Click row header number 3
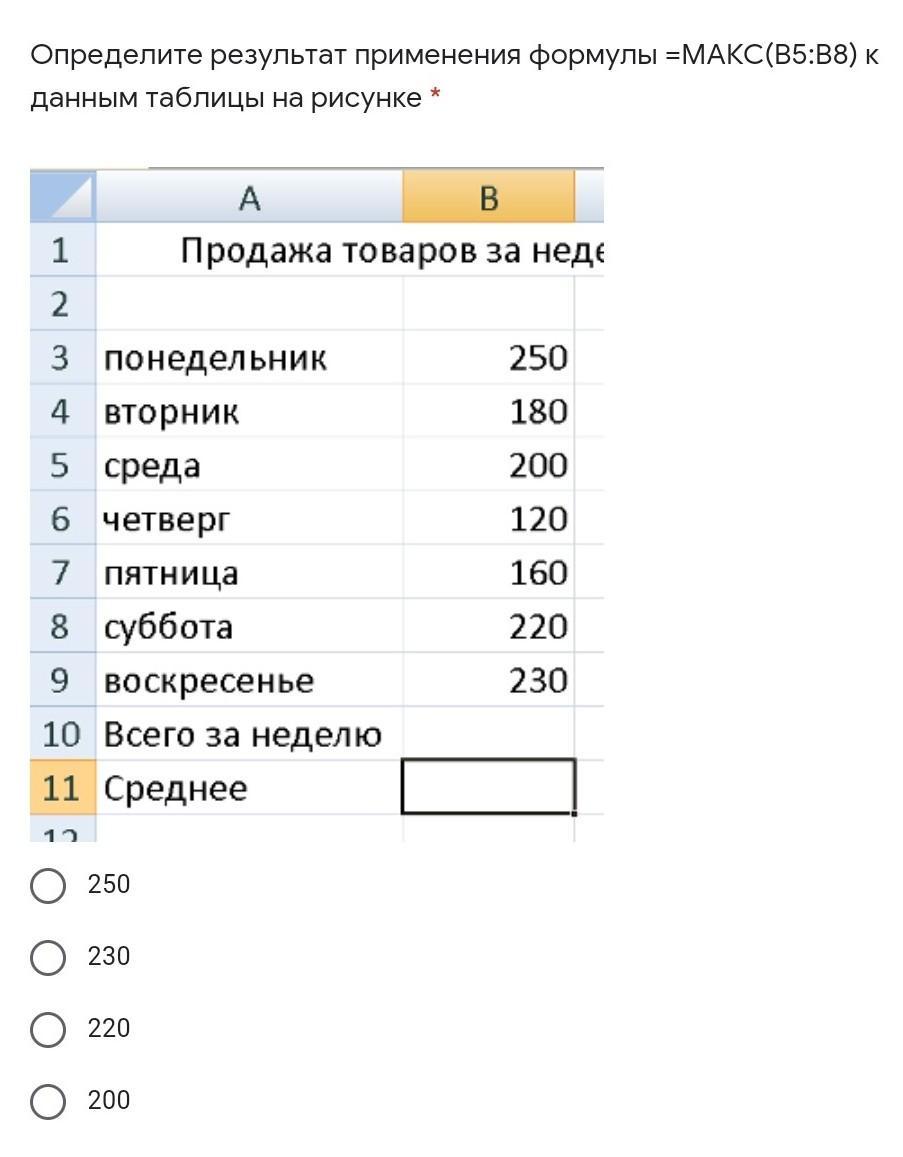 [61, 358]
